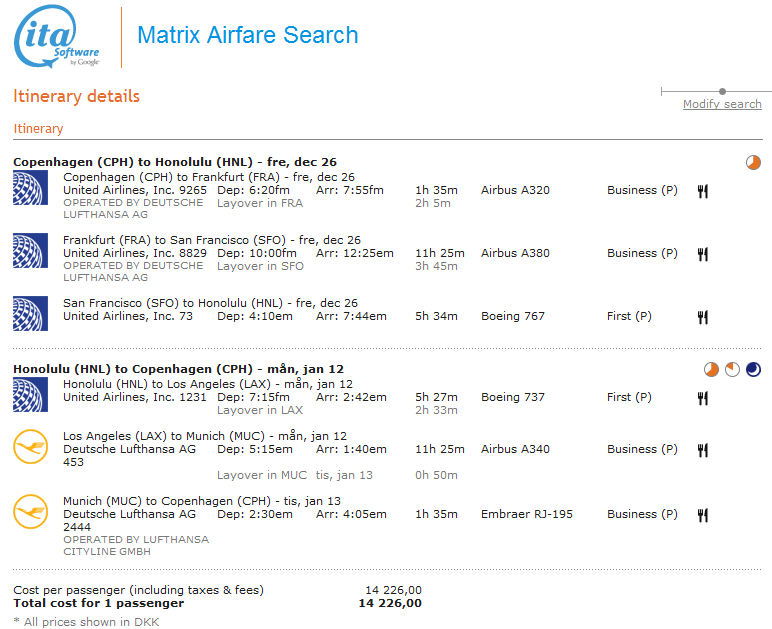Viewport: 772px width, 629px height.
Task: Click the meal icon for the Embraer RJ-195 flight
Action: (x=703, y=515)
